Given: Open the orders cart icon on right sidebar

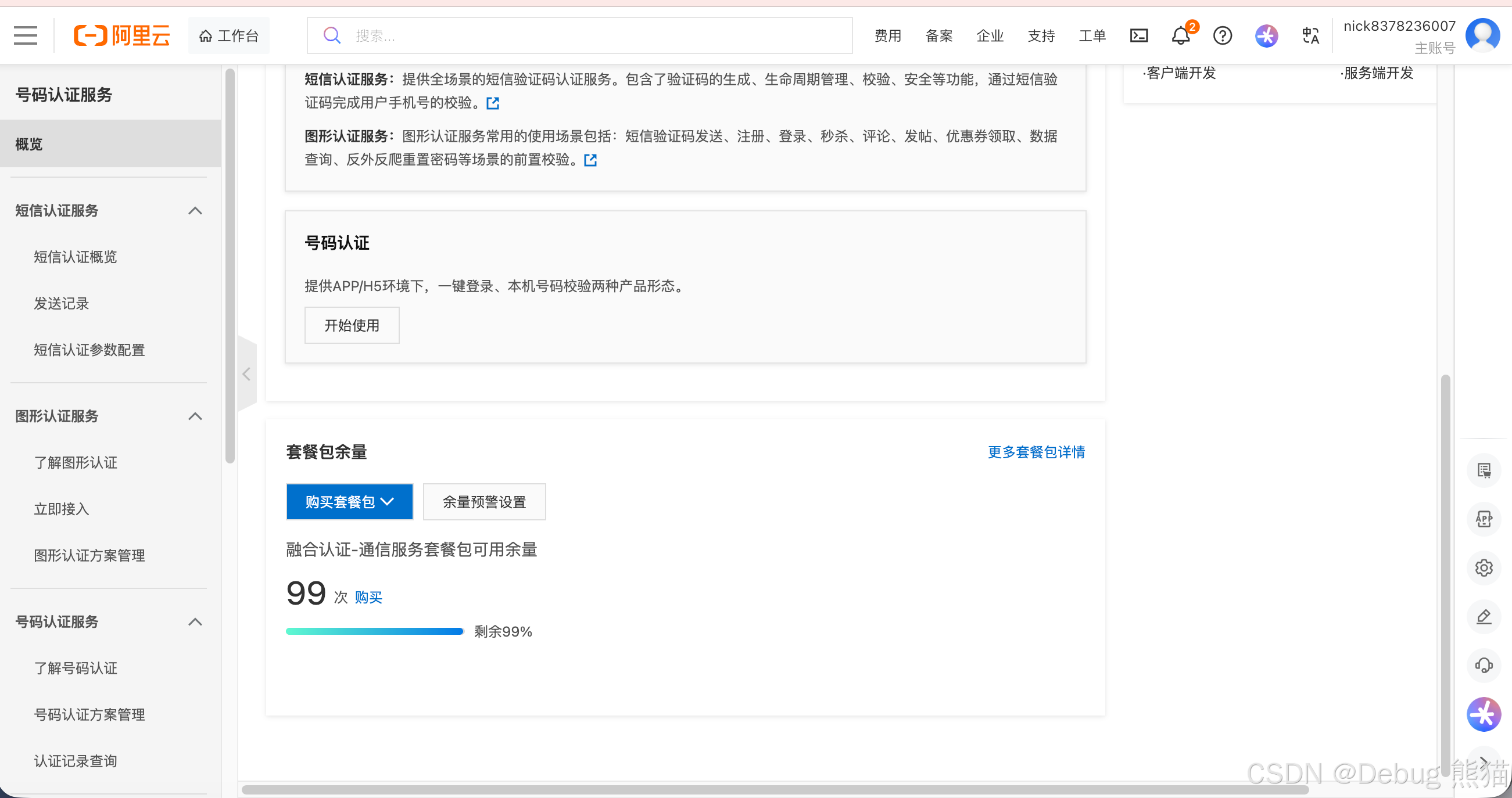Looking at the screenshot, I should click(x=1484, y=470).
